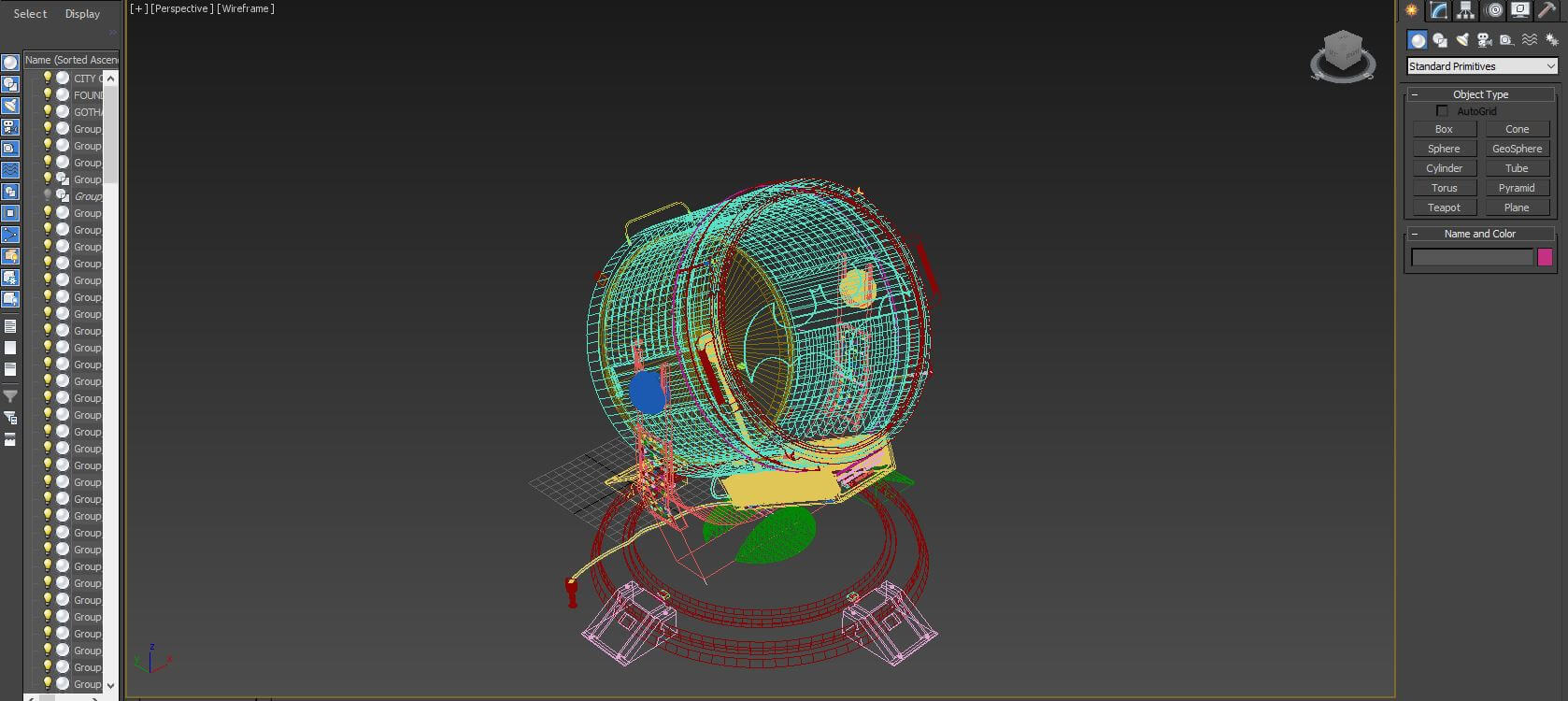Viewport: 1568px width, 701px height.
Task: Switch to the Motion panel tab
Action: click(1494, 11)
